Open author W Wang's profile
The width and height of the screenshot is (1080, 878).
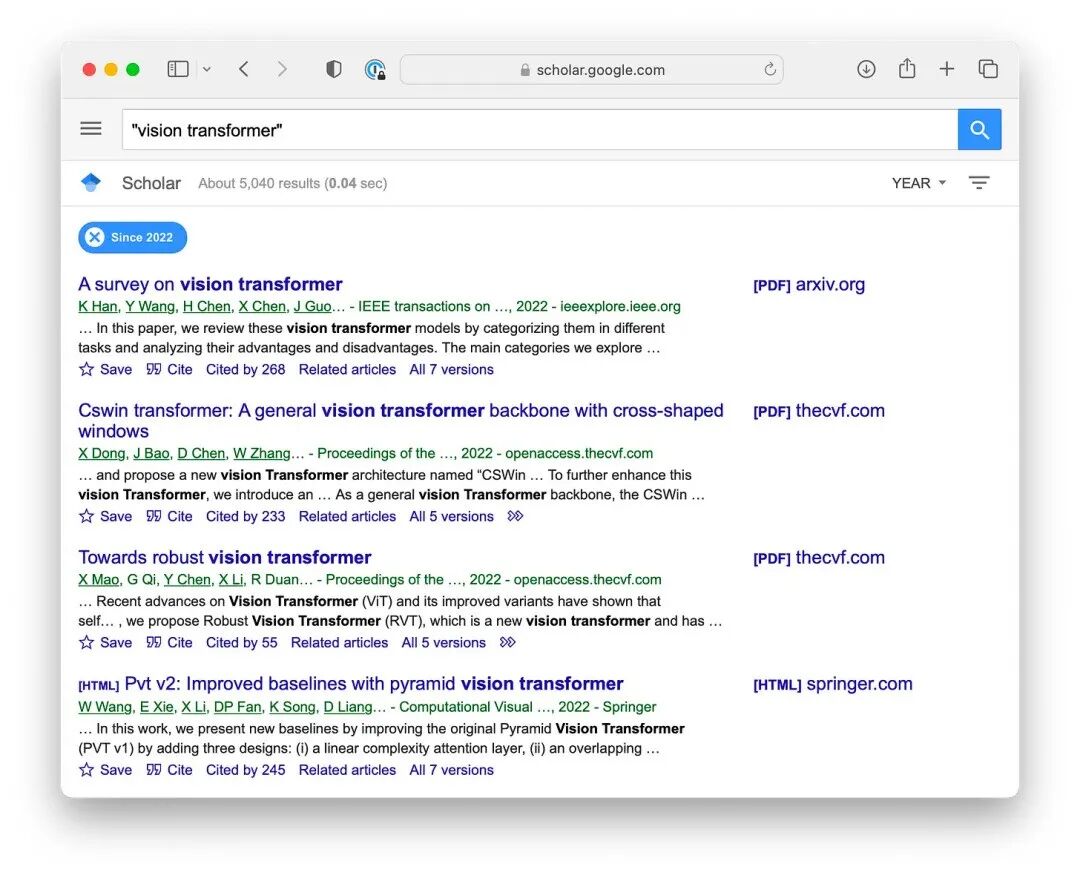tap(105, 707)
